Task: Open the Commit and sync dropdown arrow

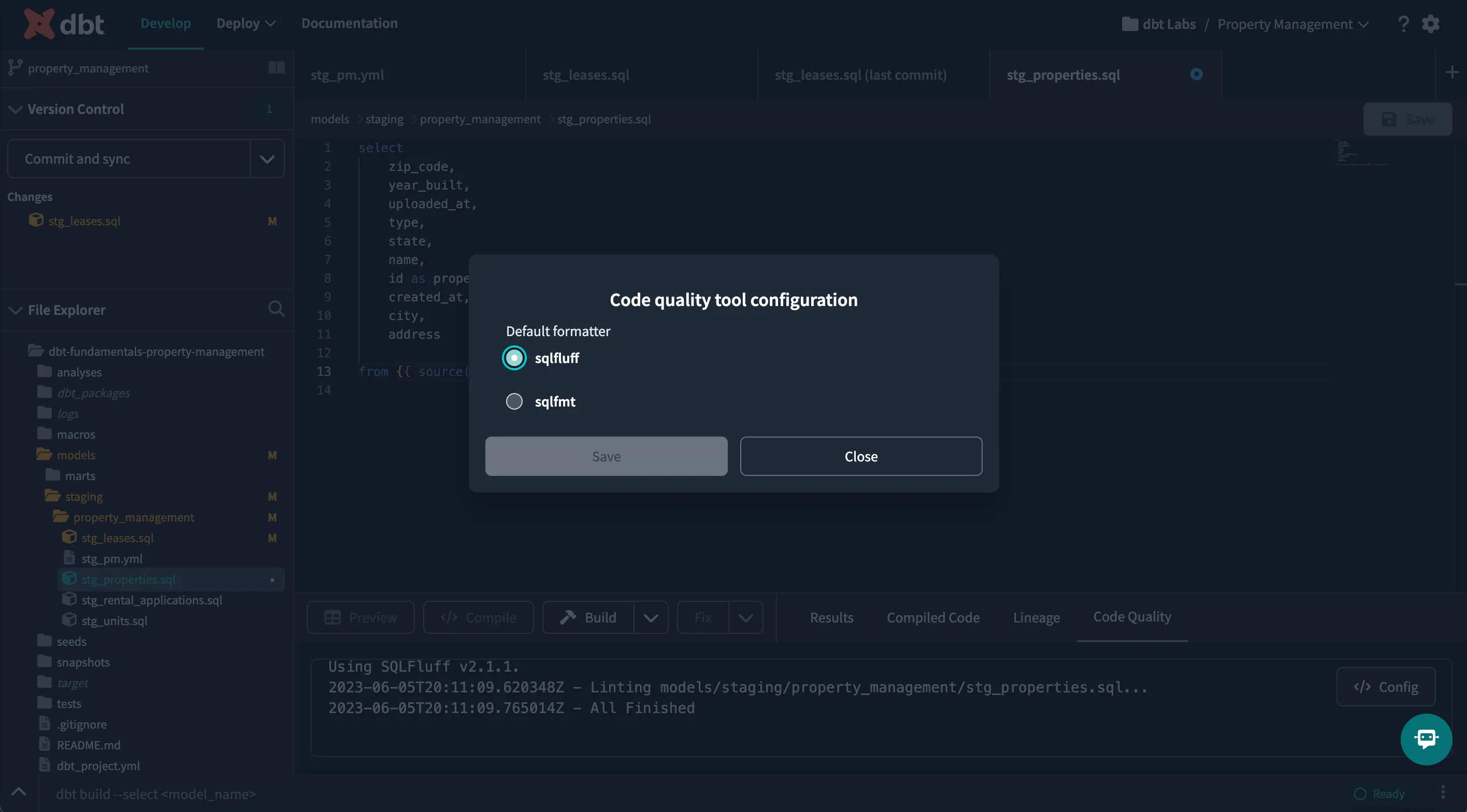Action: [267, 159]
